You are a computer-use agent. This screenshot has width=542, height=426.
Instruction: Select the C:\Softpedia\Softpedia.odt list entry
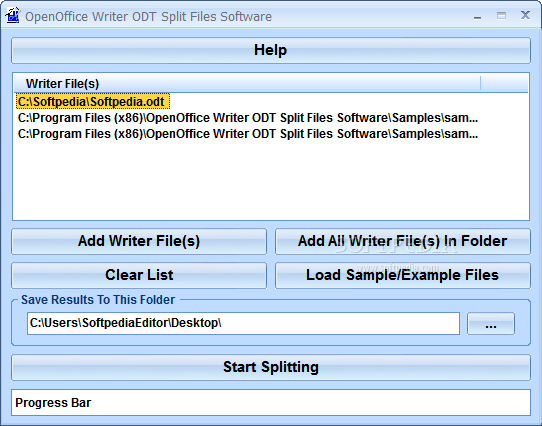[93, 102]
